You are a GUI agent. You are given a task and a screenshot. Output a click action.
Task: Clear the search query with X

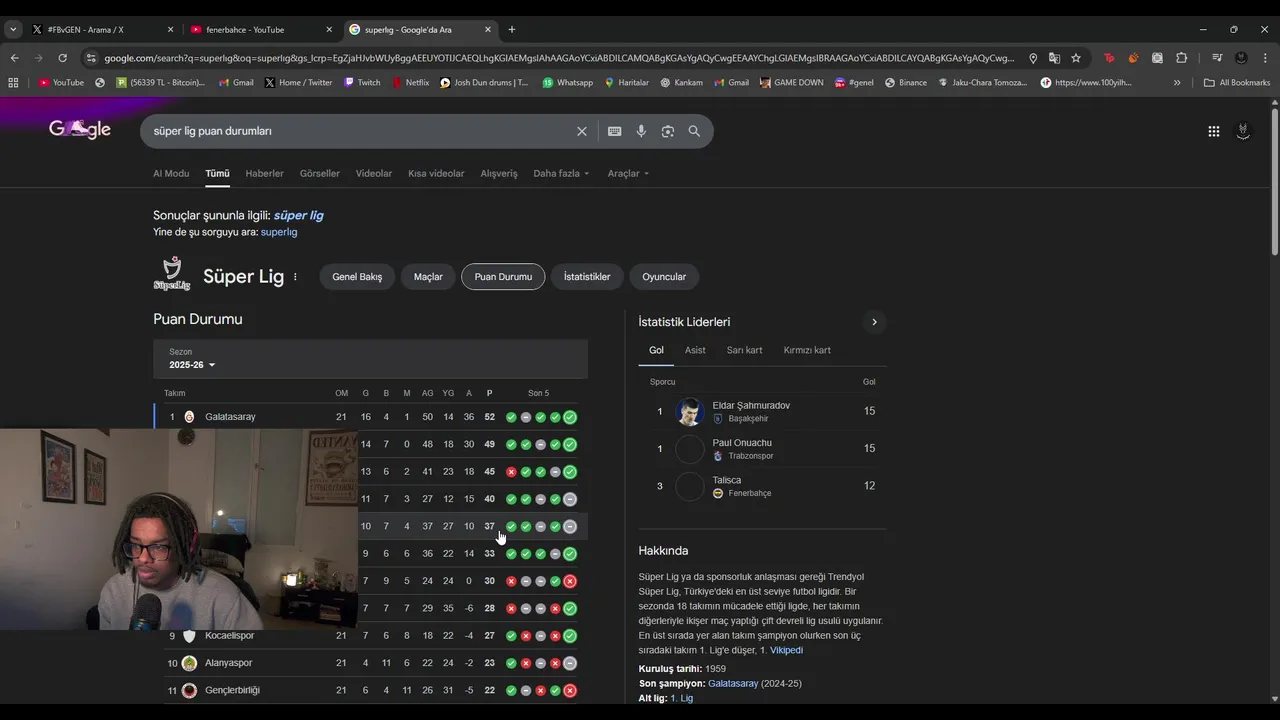581,131
